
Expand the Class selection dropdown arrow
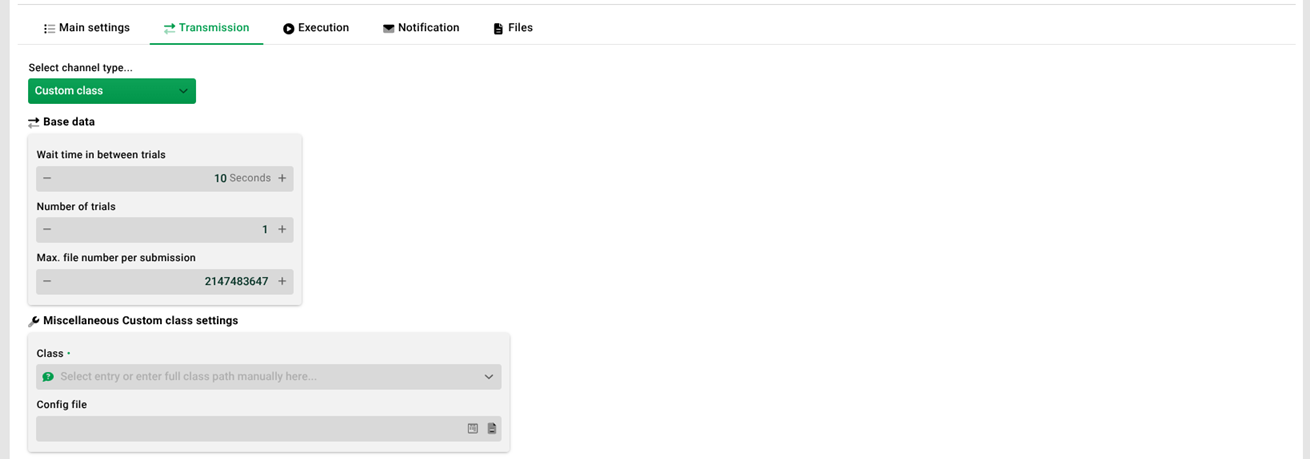coord(489,377)
